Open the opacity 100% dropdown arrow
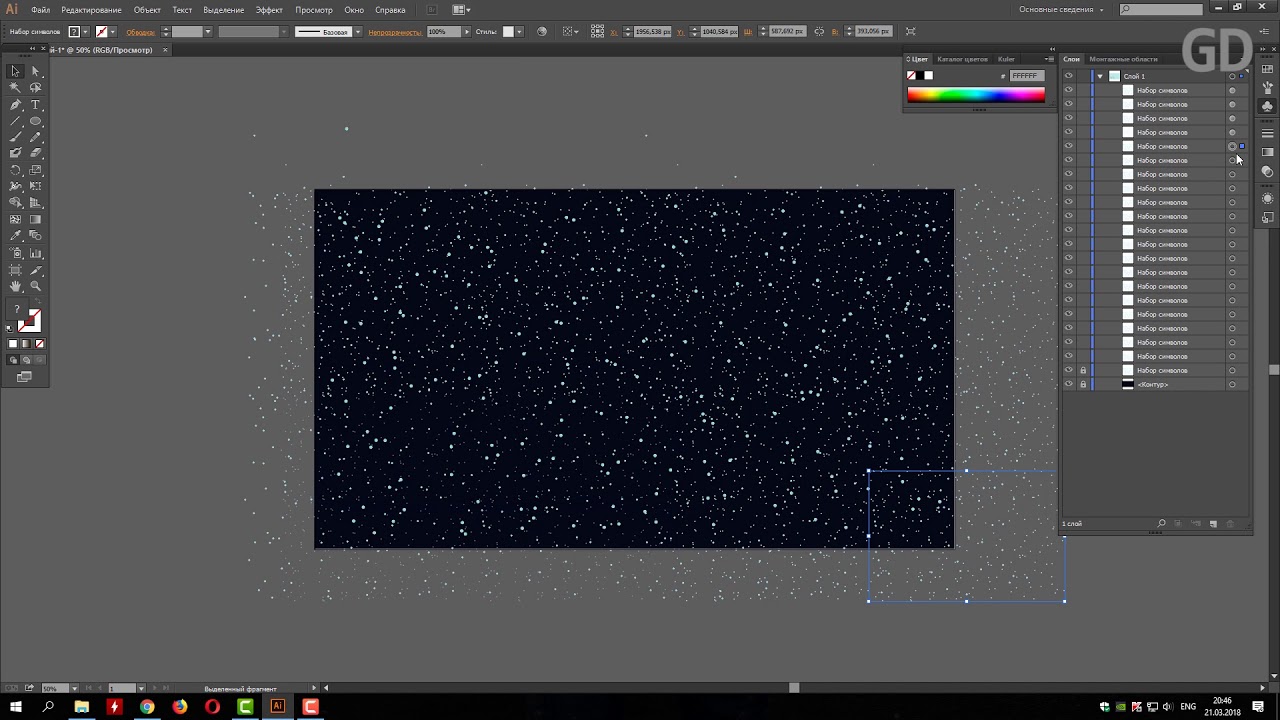The image size is (1280, 720). [466, 32]
